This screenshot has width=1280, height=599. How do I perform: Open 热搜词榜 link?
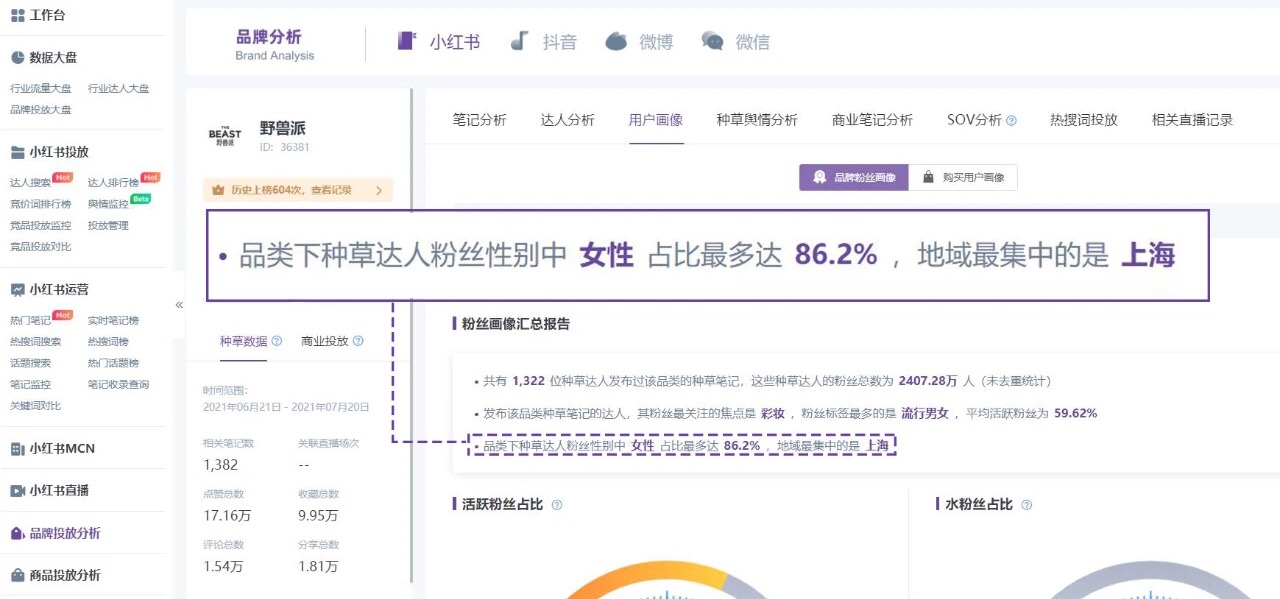(108, 342)
